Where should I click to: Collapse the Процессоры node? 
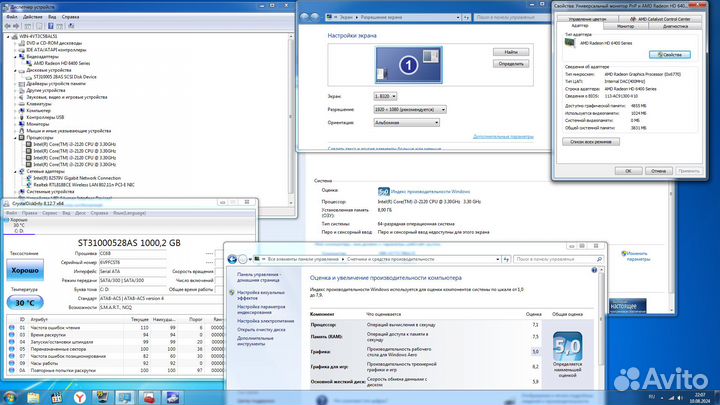tap(15, 138)
